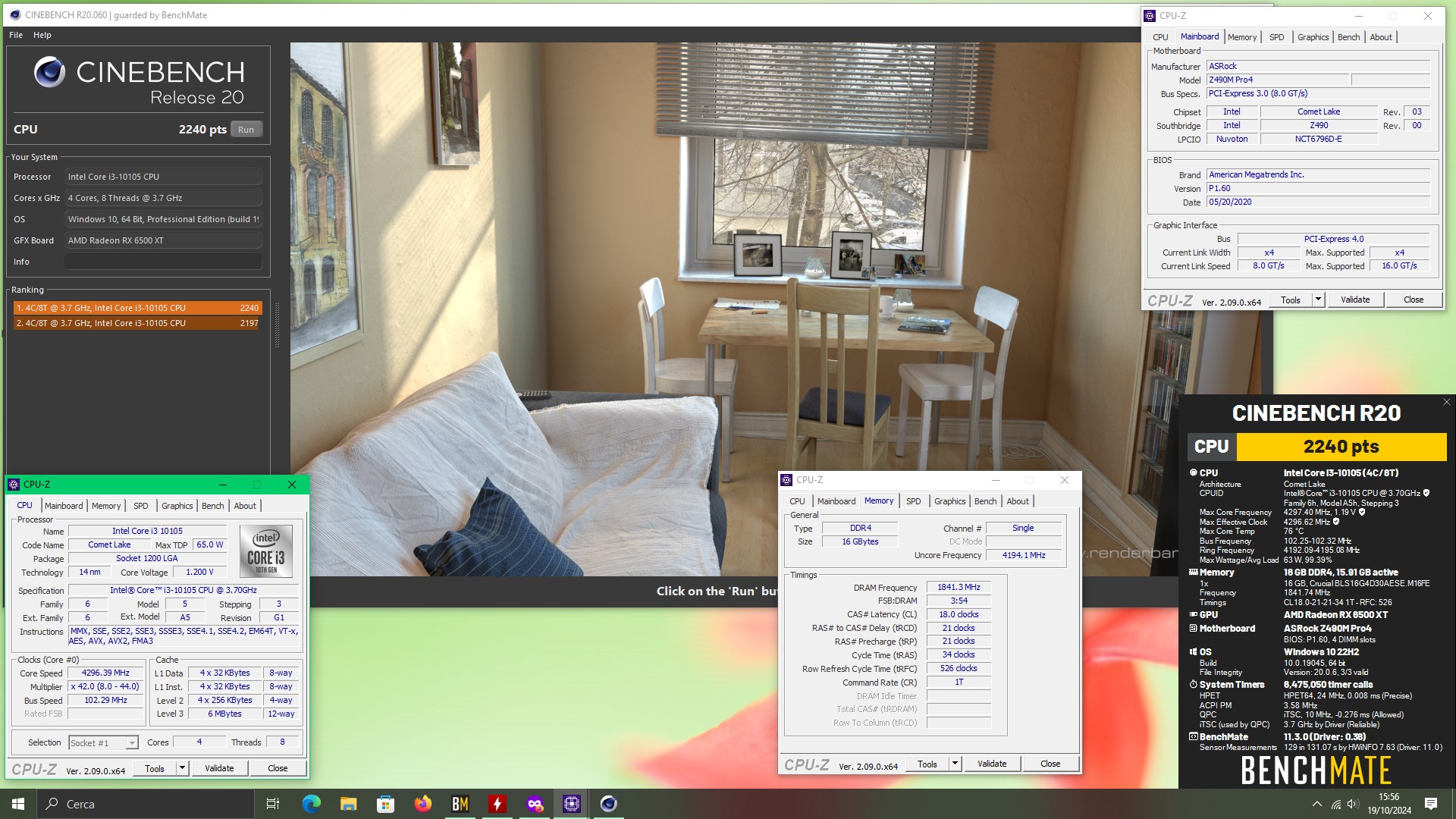The width and height of the screenshot is (1456, 819).
Task: Open SPD tab in bottom-left CPU-Z window
Action: (141, 506)
